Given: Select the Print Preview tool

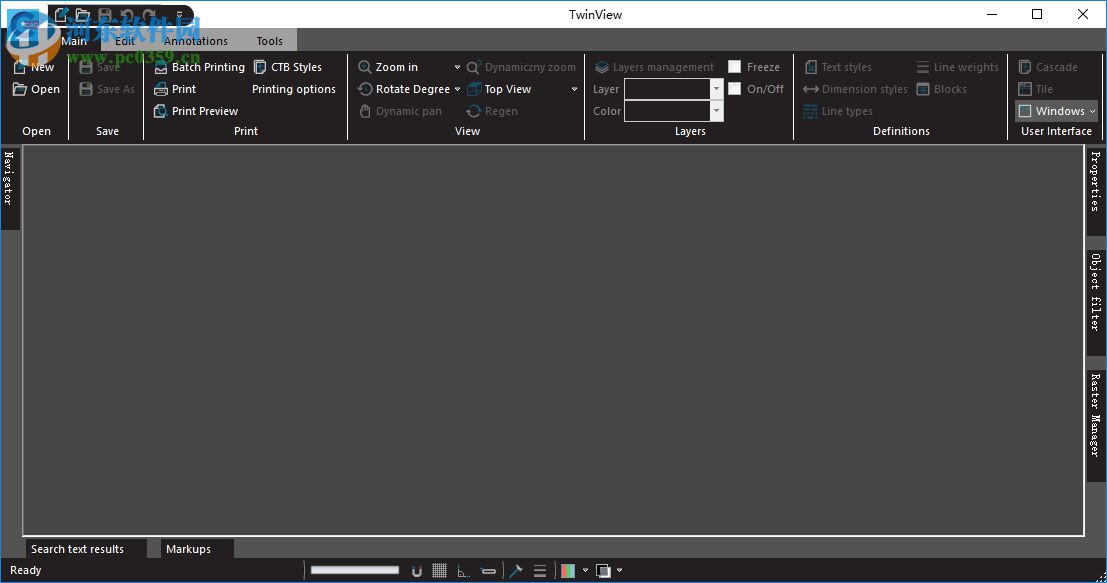Looking at the screenshot, I should tap(203, 111).
